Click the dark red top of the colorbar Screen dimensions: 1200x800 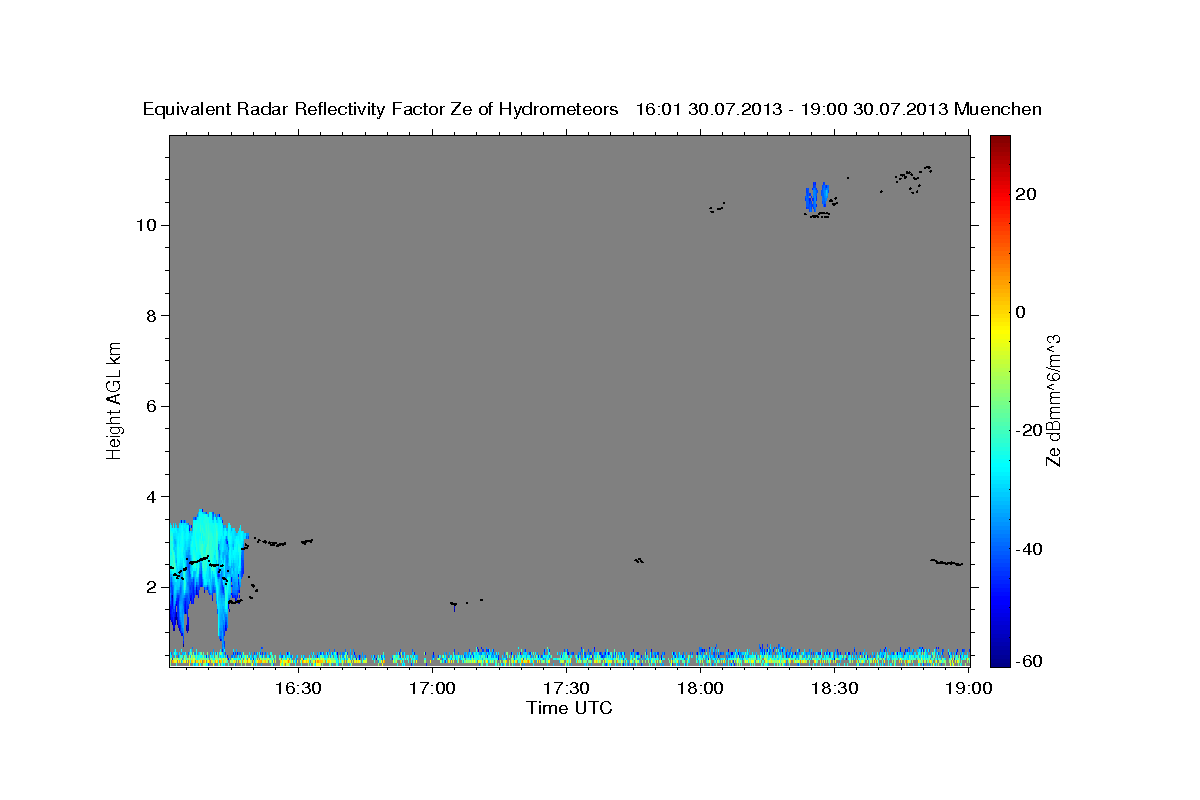[1000, 143]
